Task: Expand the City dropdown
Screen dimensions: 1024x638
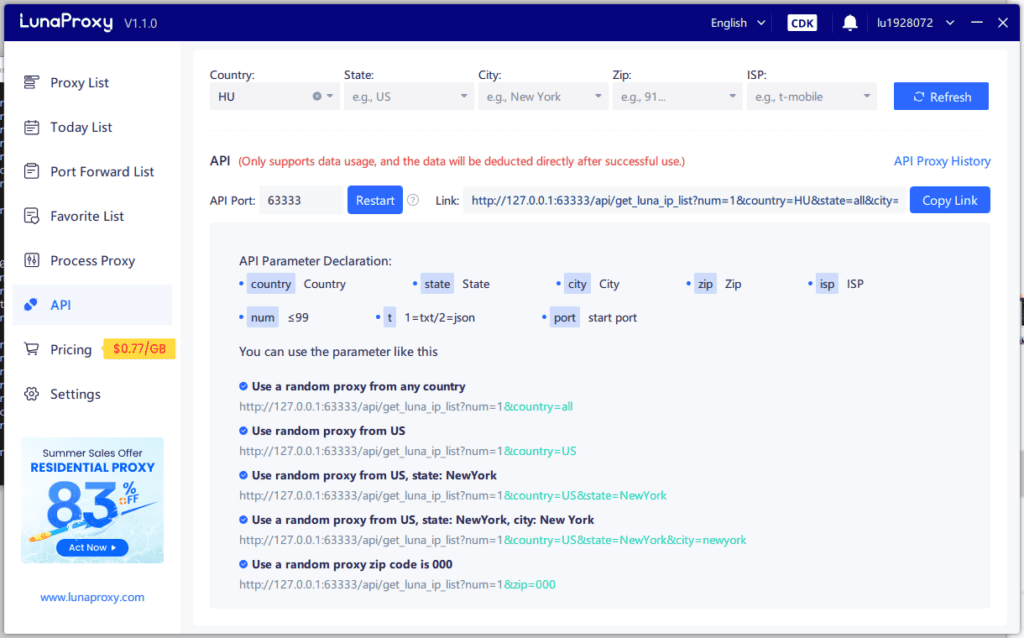Action: click(x=543, y=96)
